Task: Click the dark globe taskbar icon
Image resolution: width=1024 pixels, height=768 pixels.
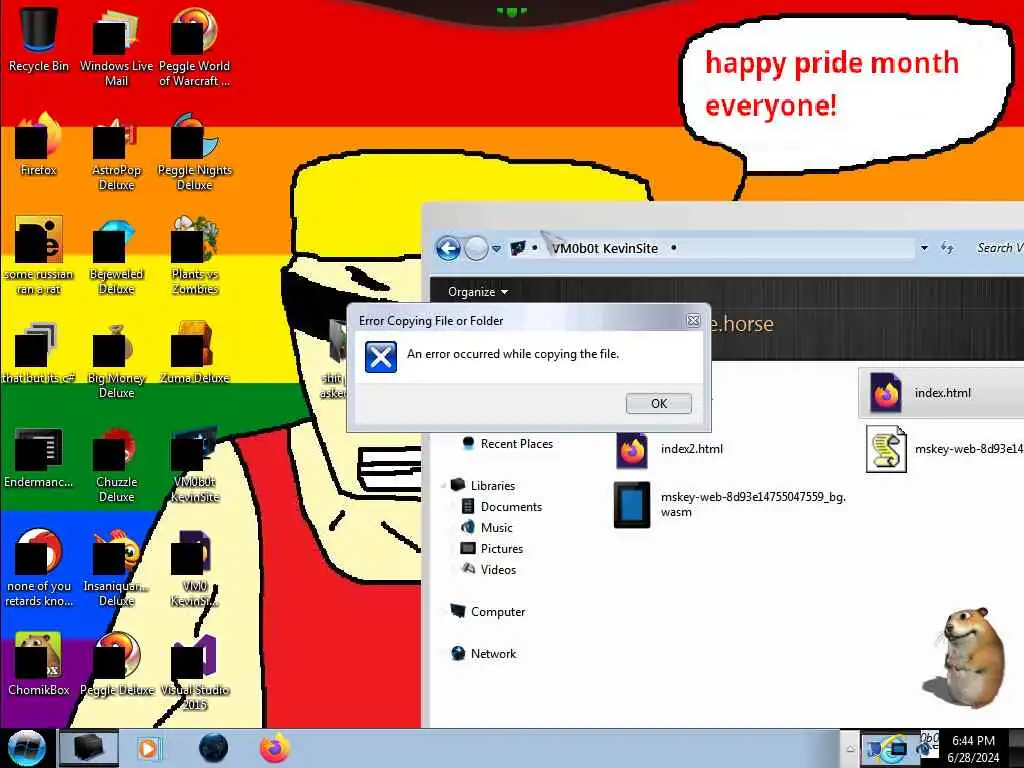Action: pyautogui.click(x=213, y=748)
